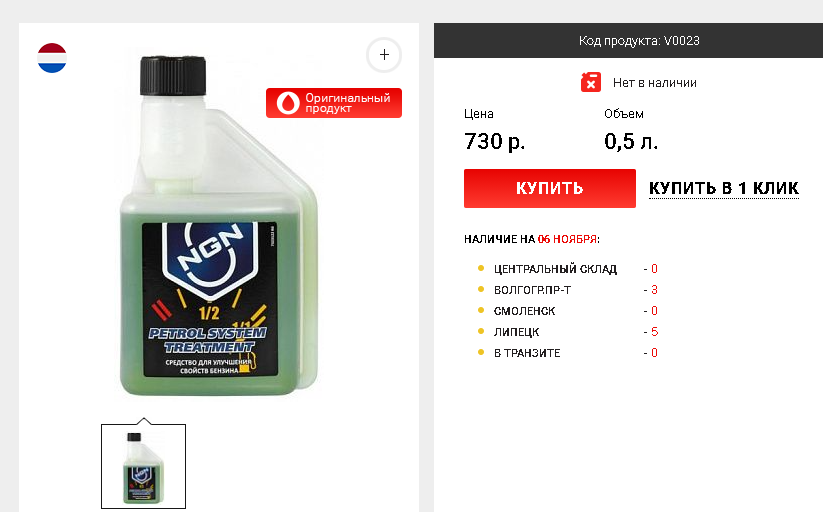Click the oil drop icon on the original product badge
The image size is (823, 512).
click(x=288, y=102)
